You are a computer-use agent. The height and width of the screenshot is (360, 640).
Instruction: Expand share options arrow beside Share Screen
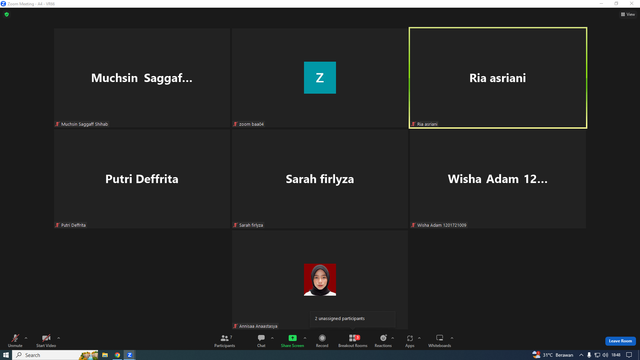coord(305,338)
